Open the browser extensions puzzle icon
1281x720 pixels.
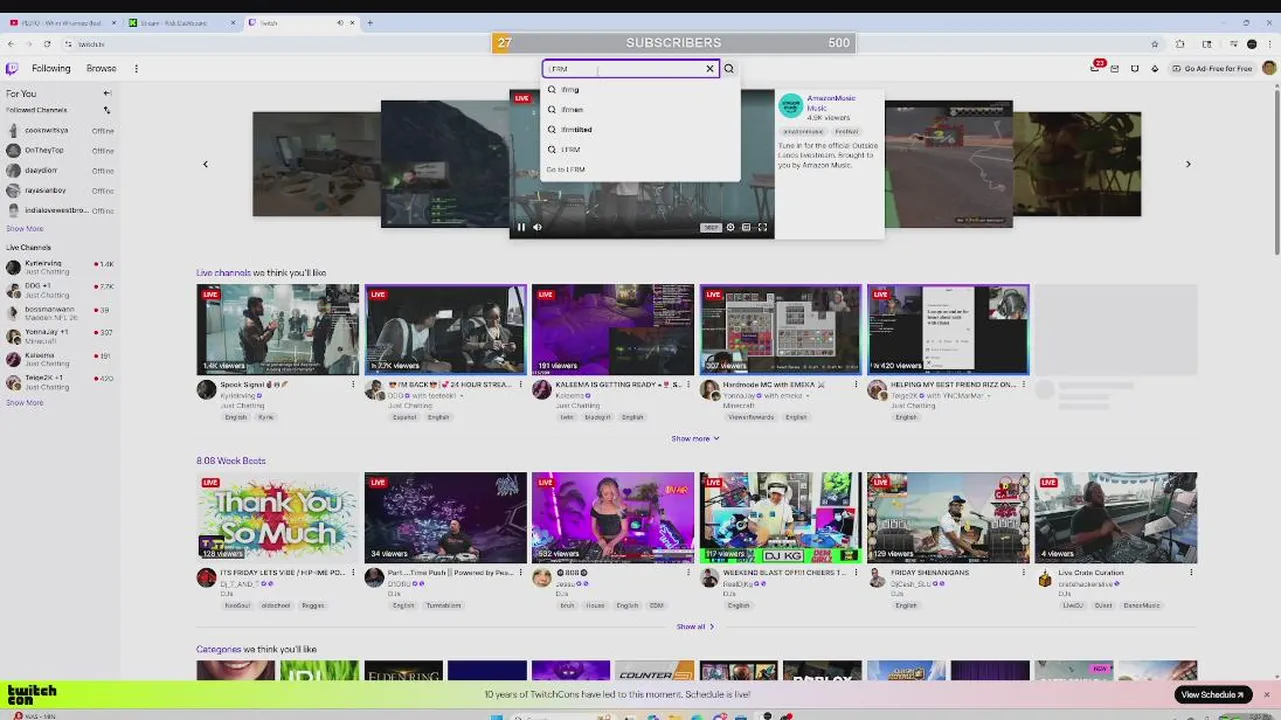coord(1181,44)
